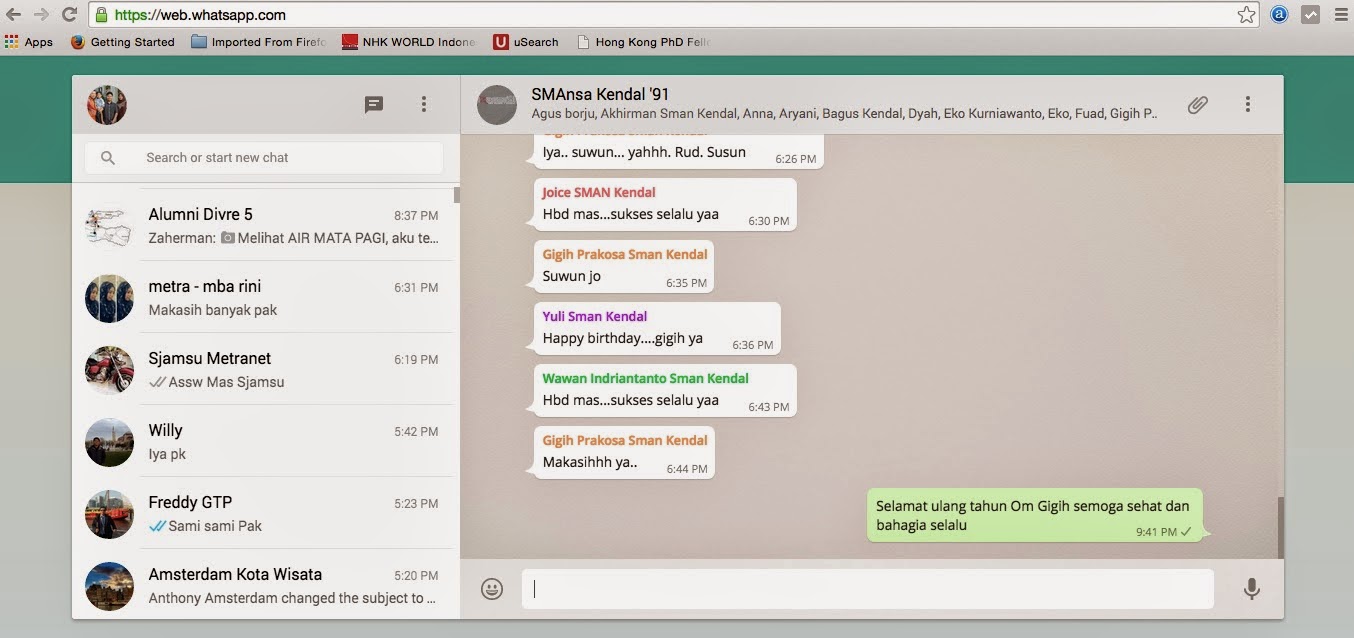Open the Chrome hamburger menu
The width and height of the screenshot is (1354, 638).
pos(1340,15)
